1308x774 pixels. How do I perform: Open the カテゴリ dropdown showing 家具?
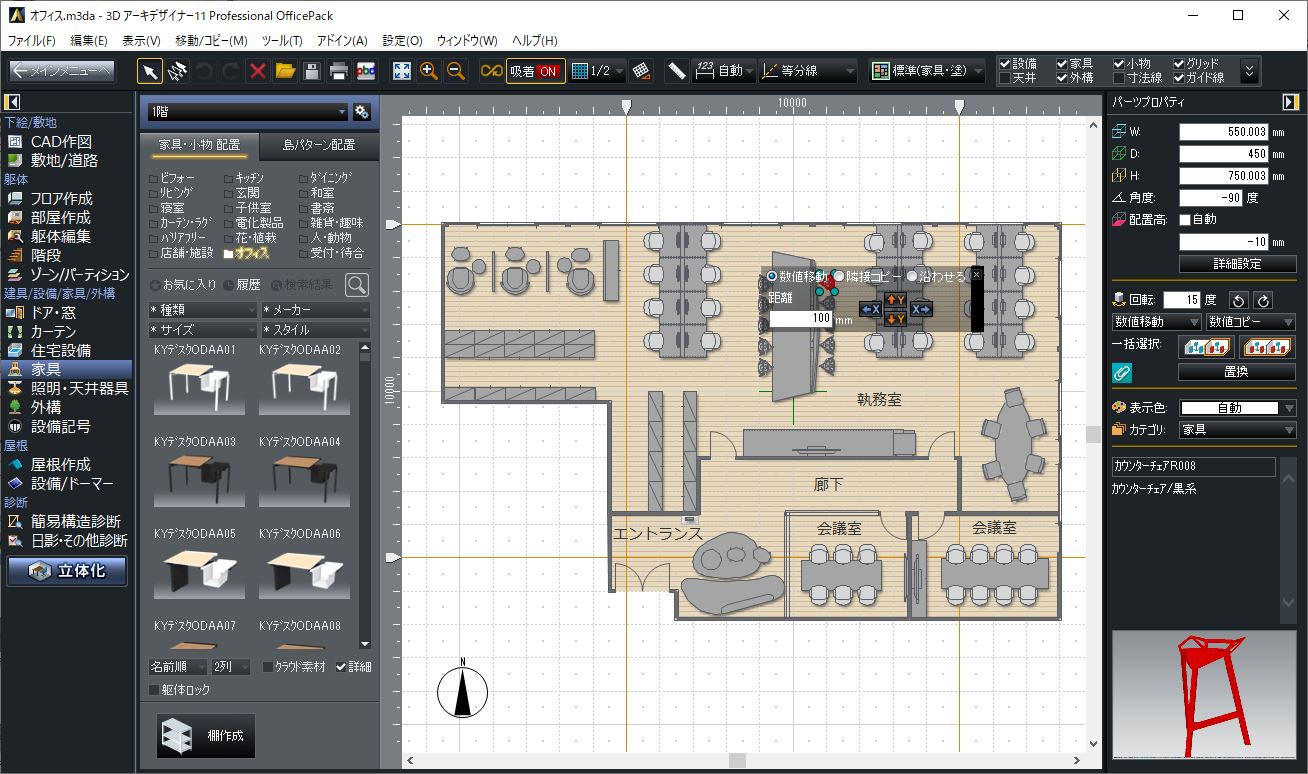[x=1237, y=430]
